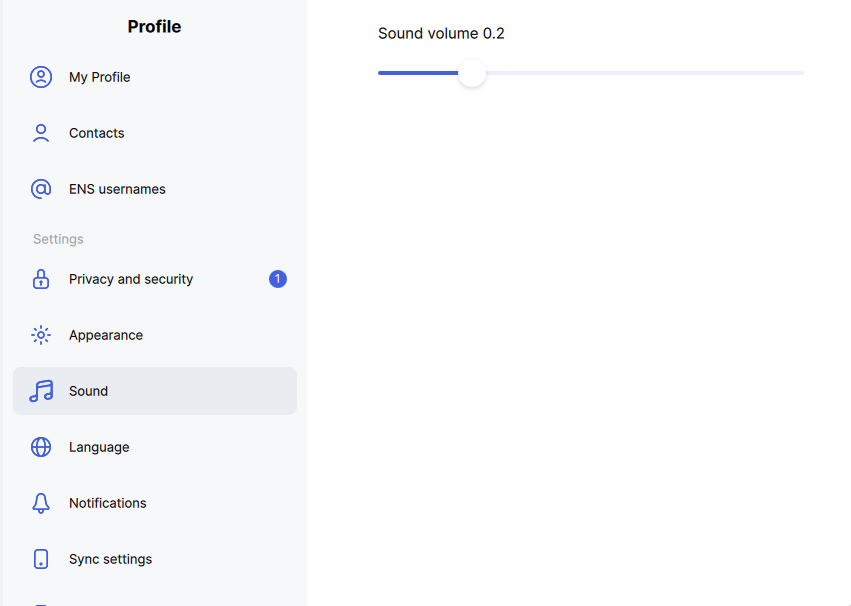The width and height of the screenshot is (851, 606).
Task: Open Sync settings entry
Action: click(x=155, y=559)
